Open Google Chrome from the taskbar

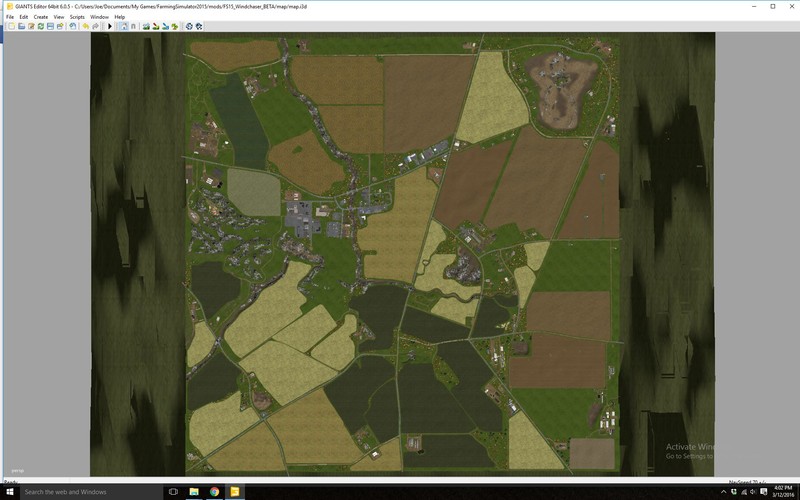point(214,492)
